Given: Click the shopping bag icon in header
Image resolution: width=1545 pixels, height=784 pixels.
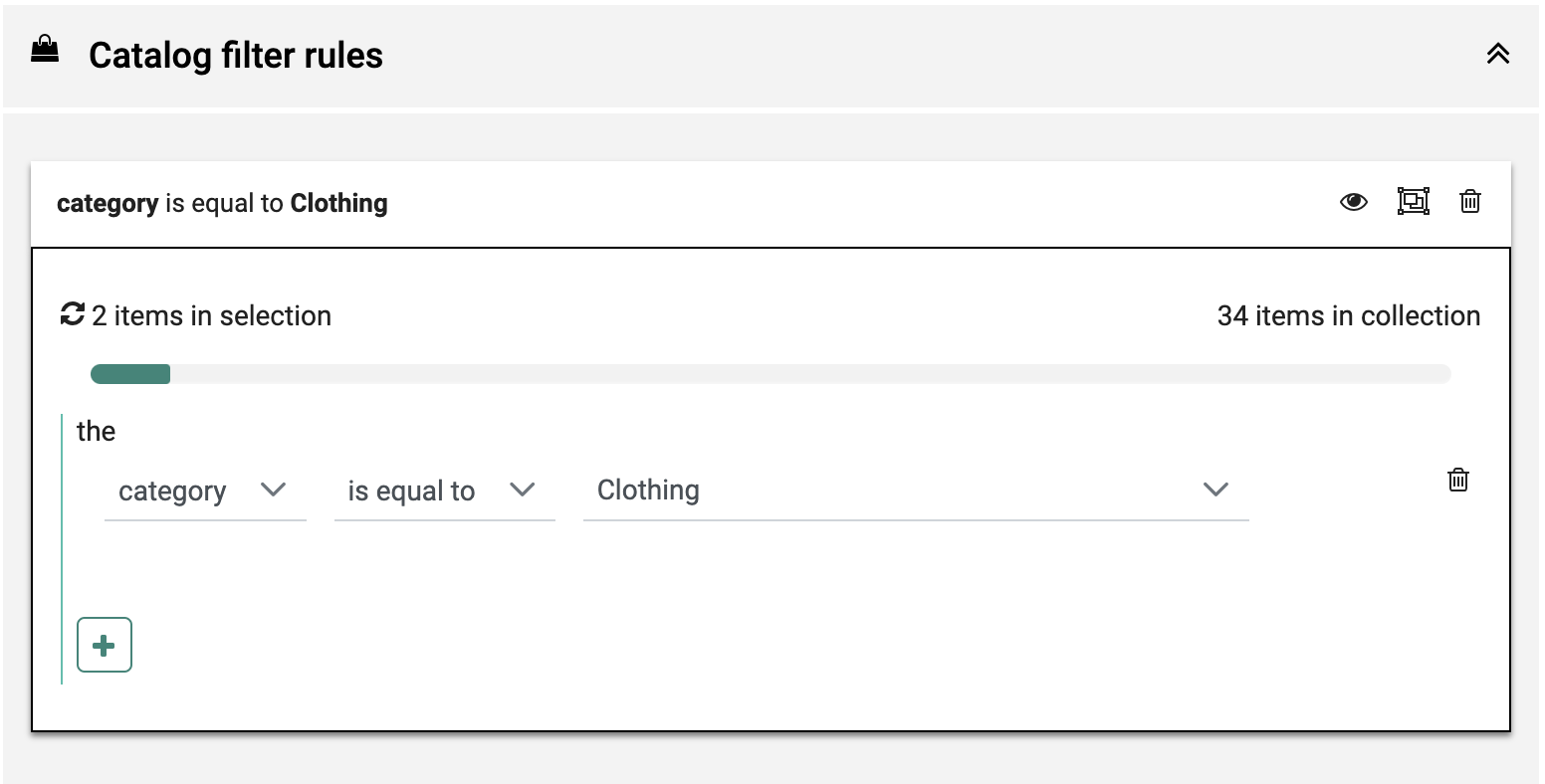Looking at the screenshot, I should [x=45, y=50].
